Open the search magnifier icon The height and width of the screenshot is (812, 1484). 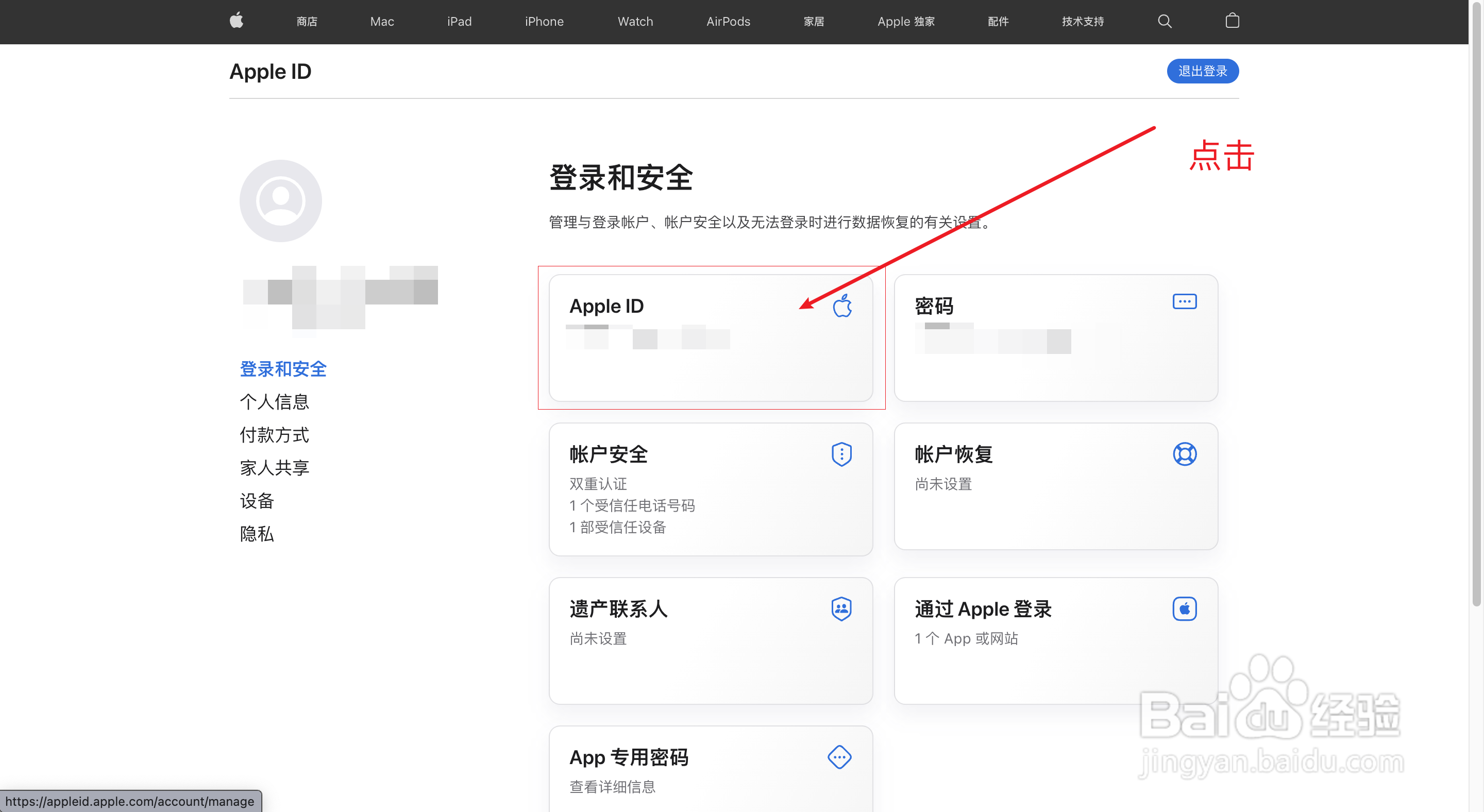[1165, 21]
